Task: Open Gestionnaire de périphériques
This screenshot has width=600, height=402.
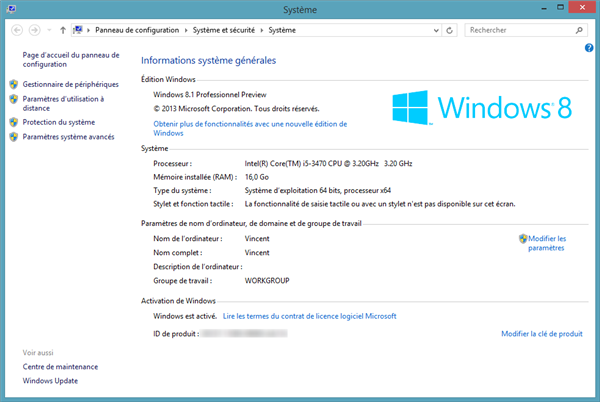Action: coord(70,84)
